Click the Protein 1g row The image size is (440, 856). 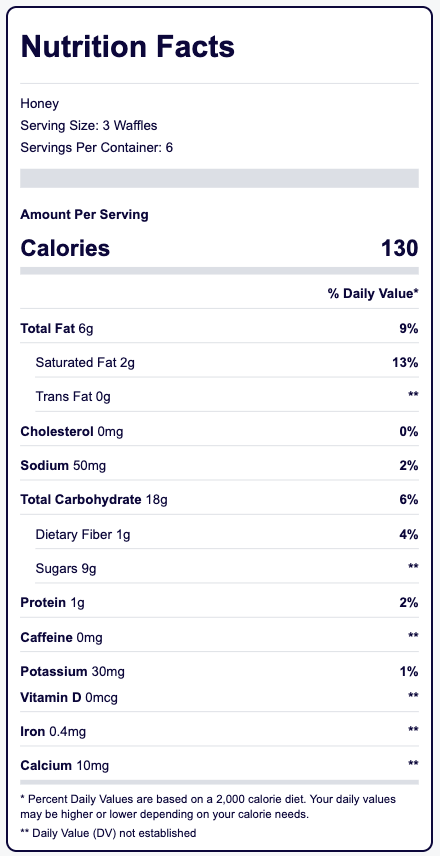tap(219, 603)
